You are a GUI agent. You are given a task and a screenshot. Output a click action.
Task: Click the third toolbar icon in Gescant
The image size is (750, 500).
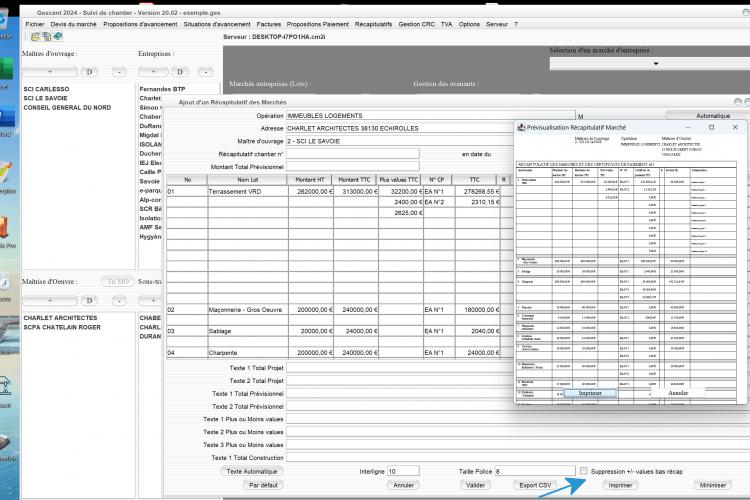57,36
